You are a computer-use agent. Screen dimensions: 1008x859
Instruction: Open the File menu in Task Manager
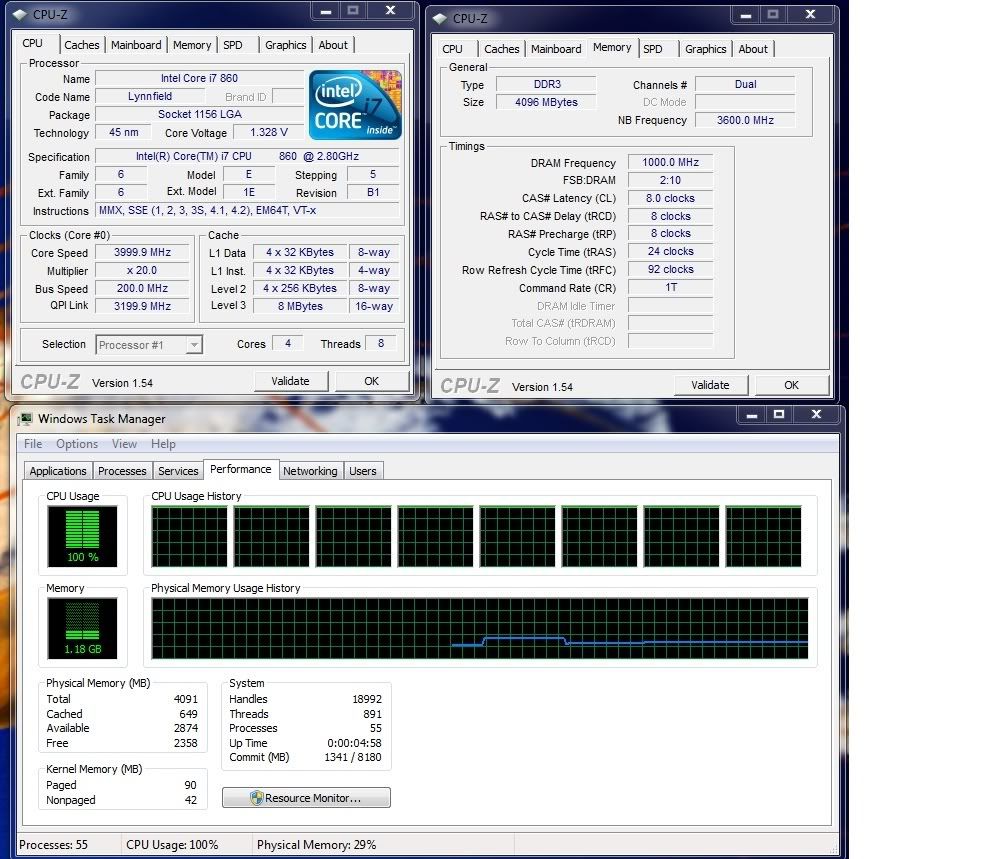point(33,444)
